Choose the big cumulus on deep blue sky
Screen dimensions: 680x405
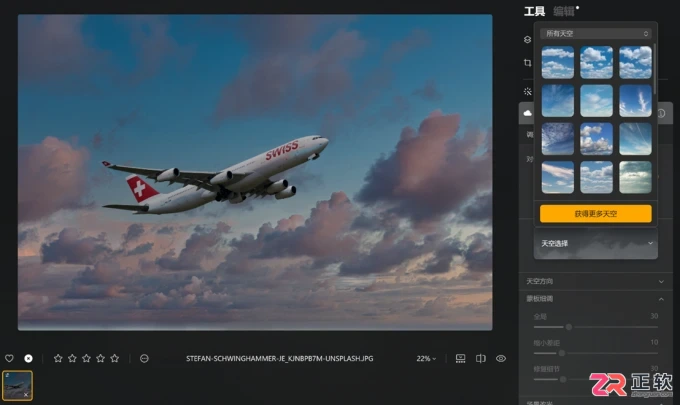596,139
